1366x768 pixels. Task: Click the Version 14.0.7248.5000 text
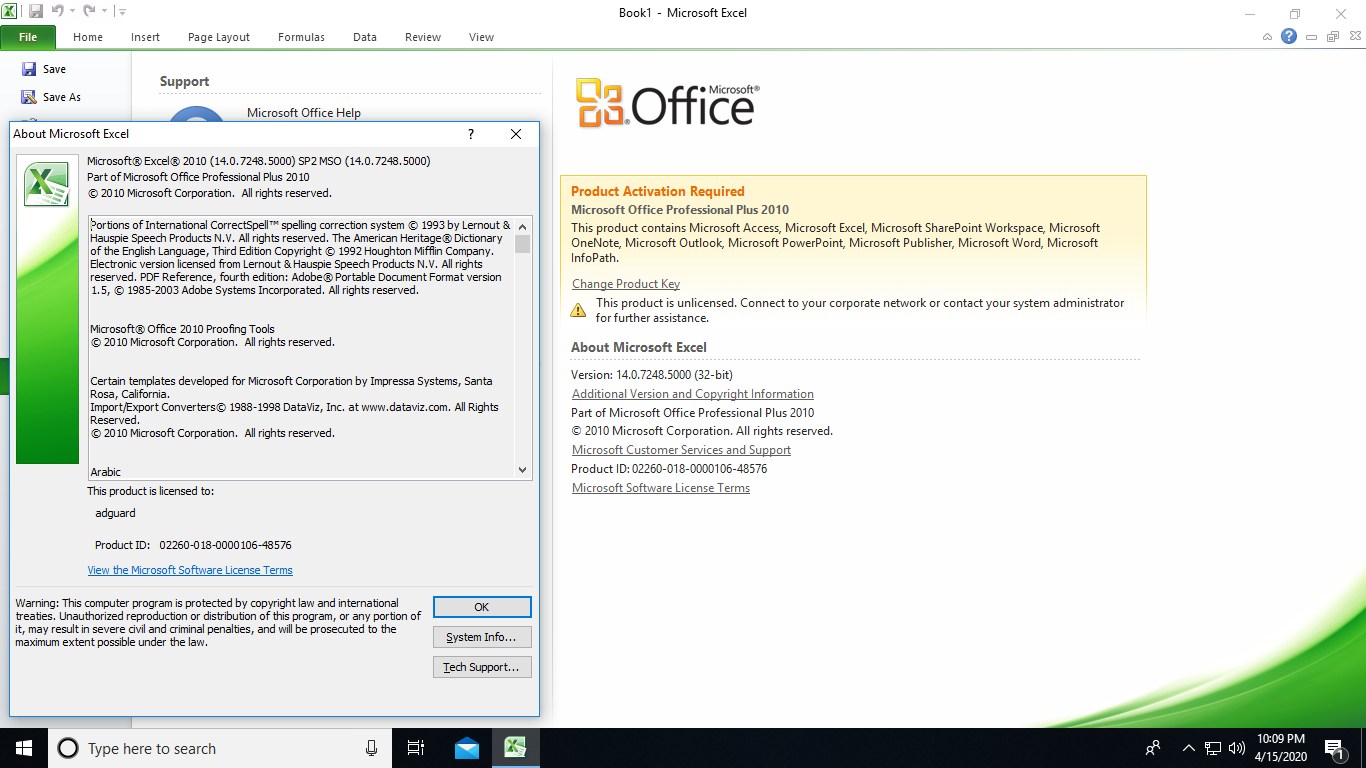tap(652, 375)
